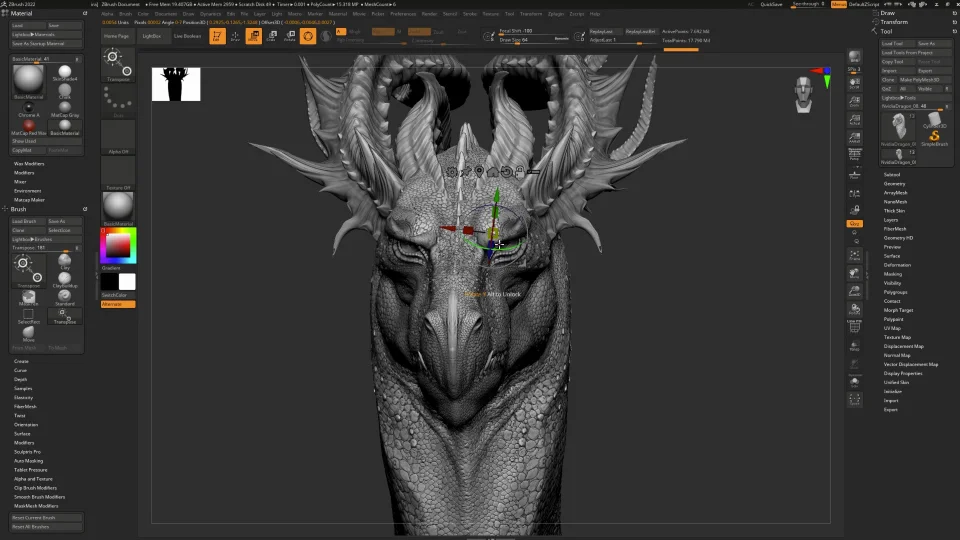This screenshot has width=960, height=540.
Task: Select the Chalk material sphere
Action: [x=65, y=91]
